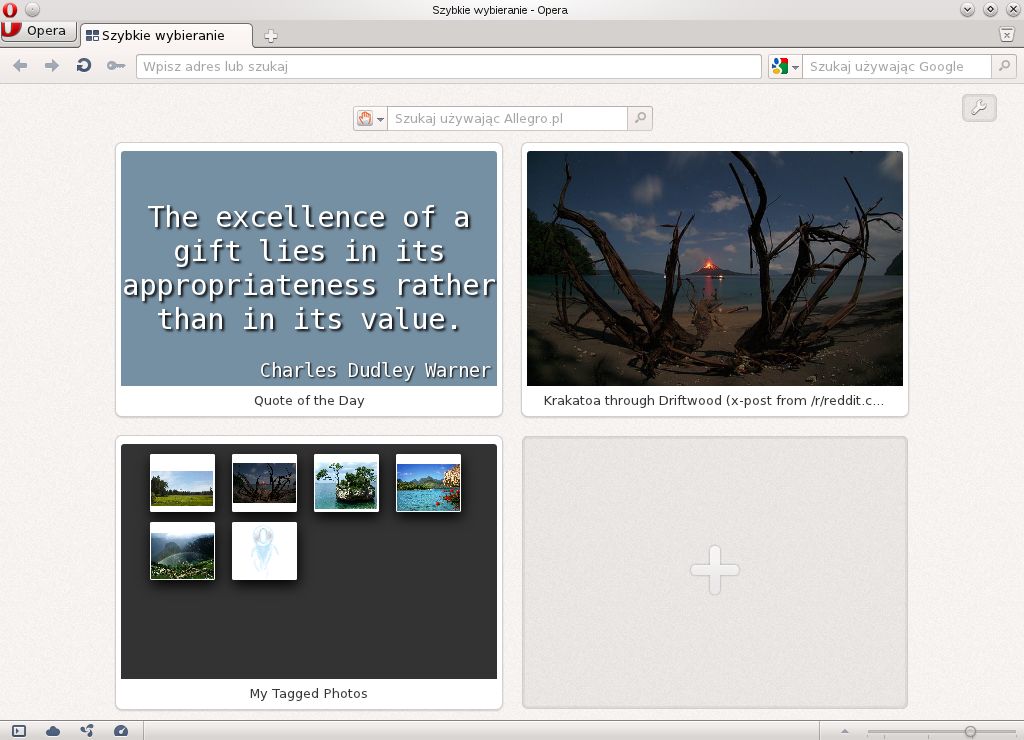Viewport: 1024px width, 740px height.
Task: Open the Opera Link cloud icon
Action: (53, 732)
